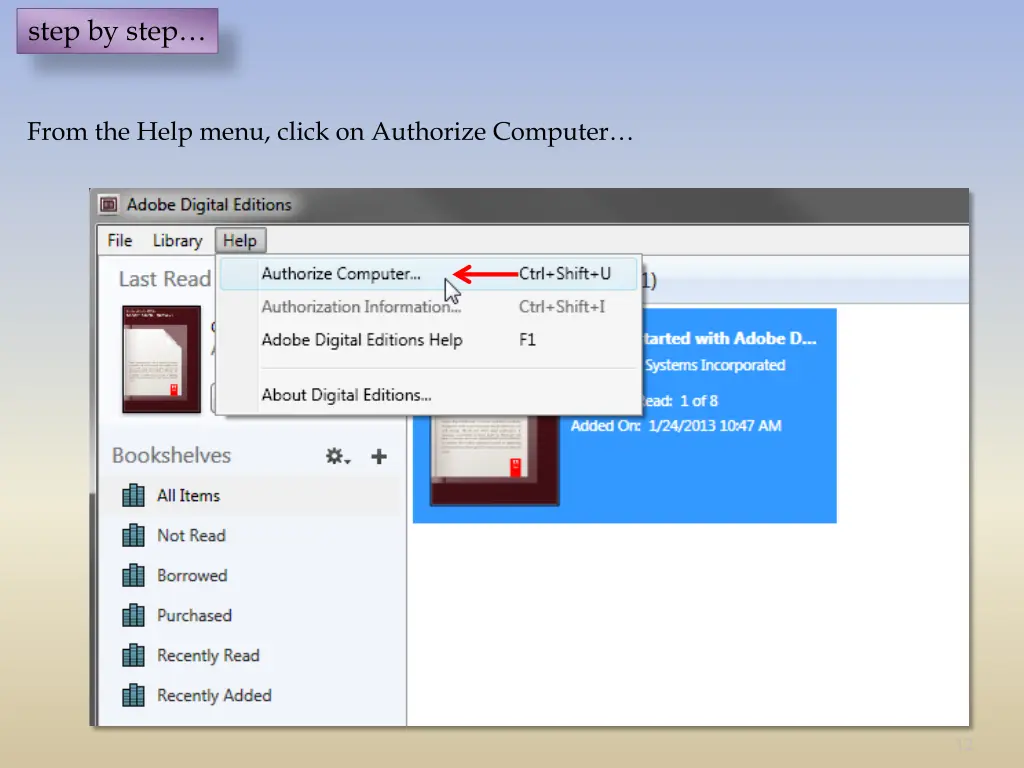Click the Recently Read bookshelf icon
1024x768 pixels.
(133, 655)
